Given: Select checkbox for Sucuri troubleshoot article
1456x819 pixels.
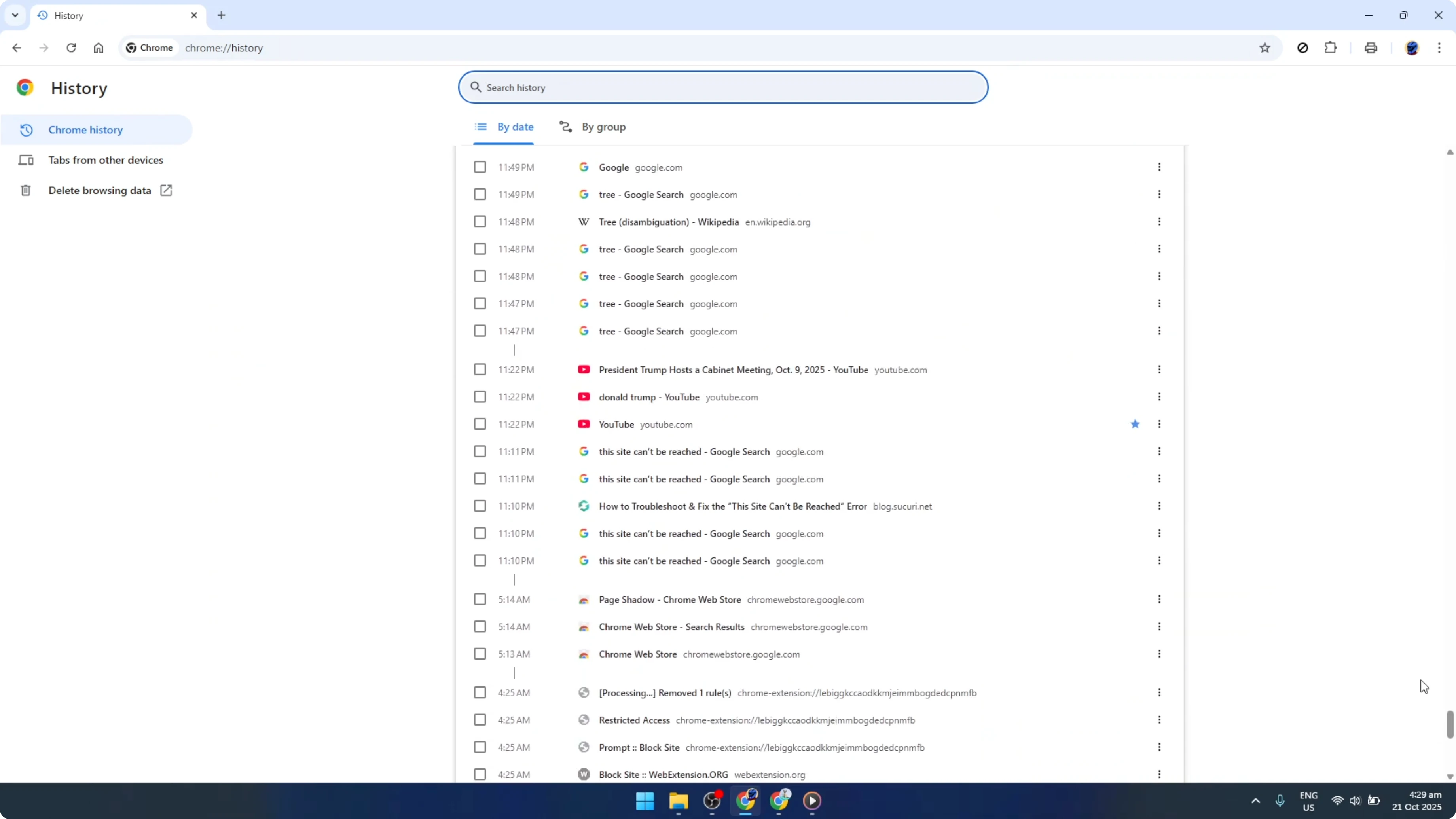Looking at the screenshot, I should pos(480,506).
